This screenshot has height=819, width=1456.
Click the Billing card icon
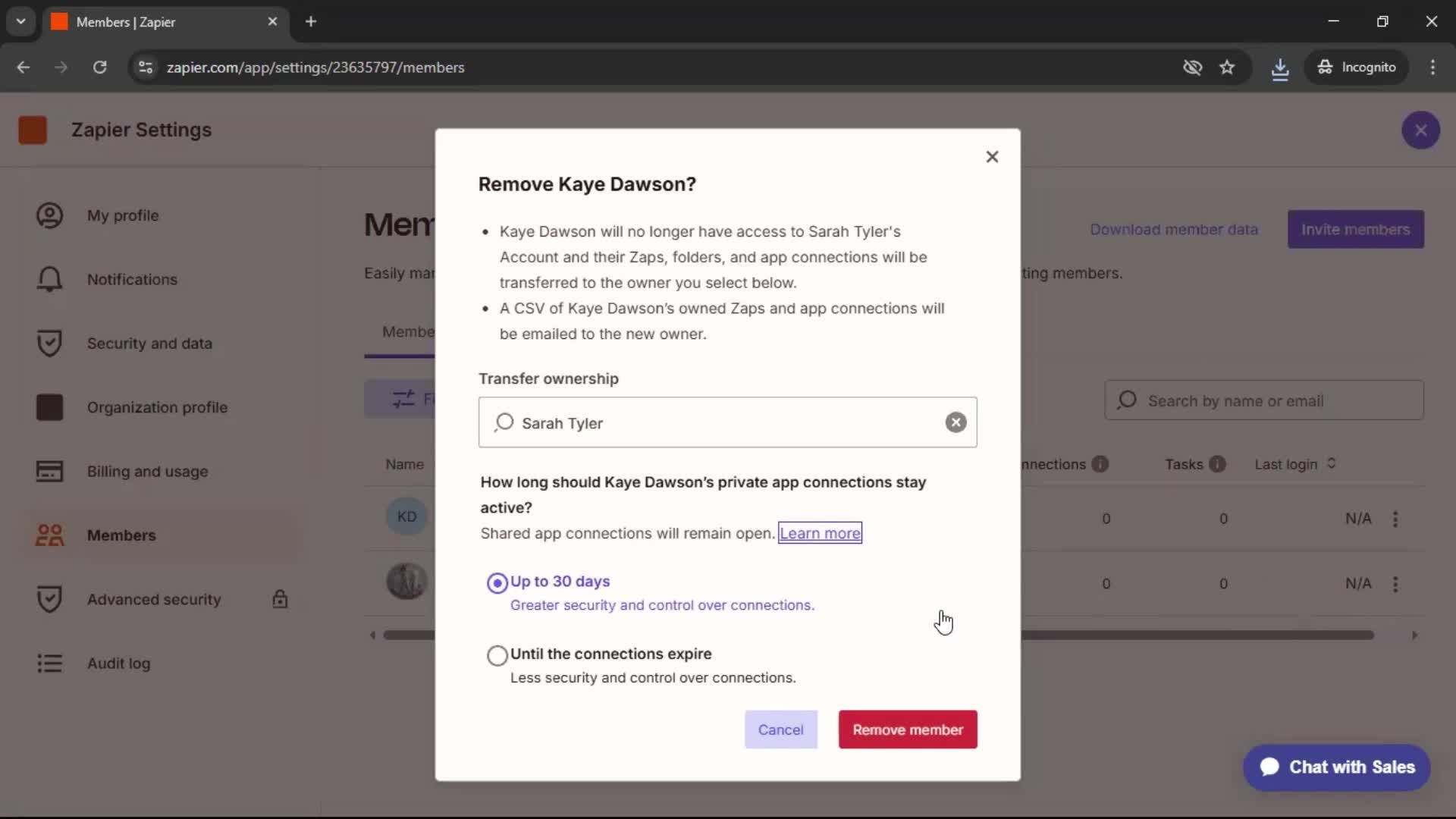tap(49, 471)
